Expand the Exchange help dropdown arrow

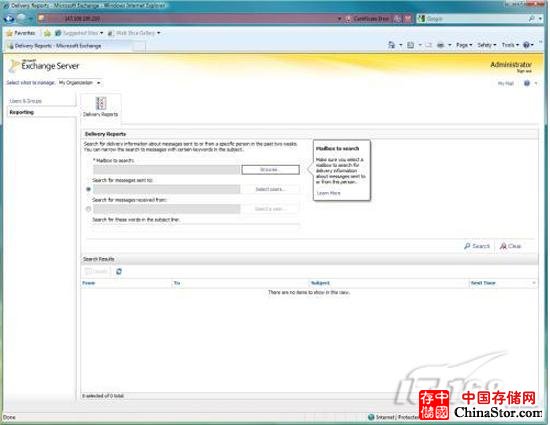[536, 83]
